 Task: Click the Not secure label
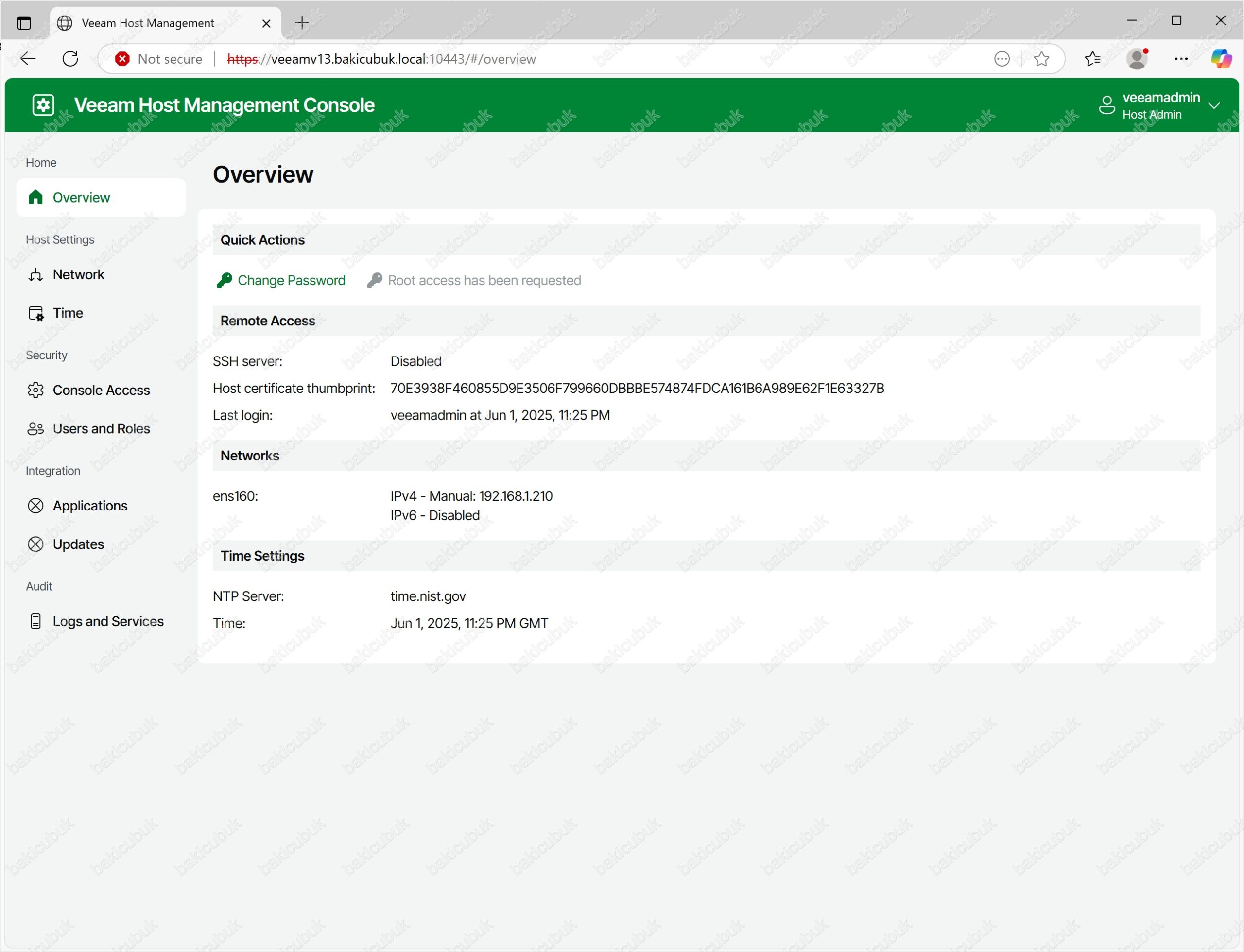[x=170, y=59]
